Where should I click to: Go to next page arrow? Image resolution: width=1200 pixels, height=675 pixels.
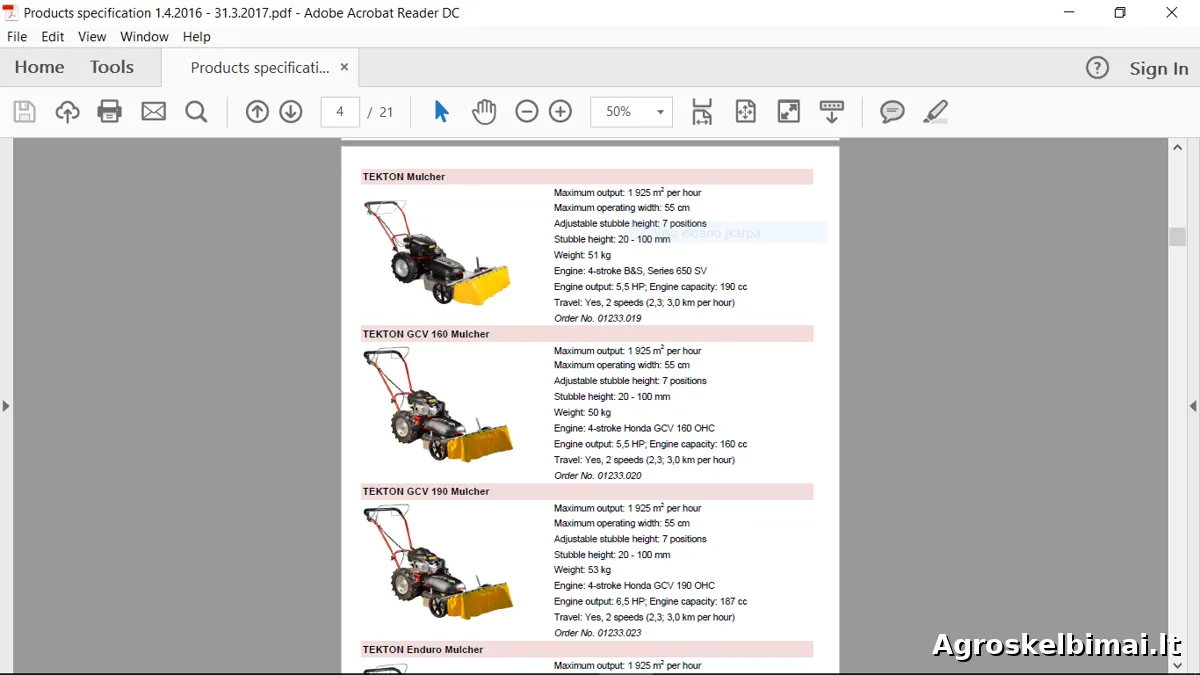point(291,112)
